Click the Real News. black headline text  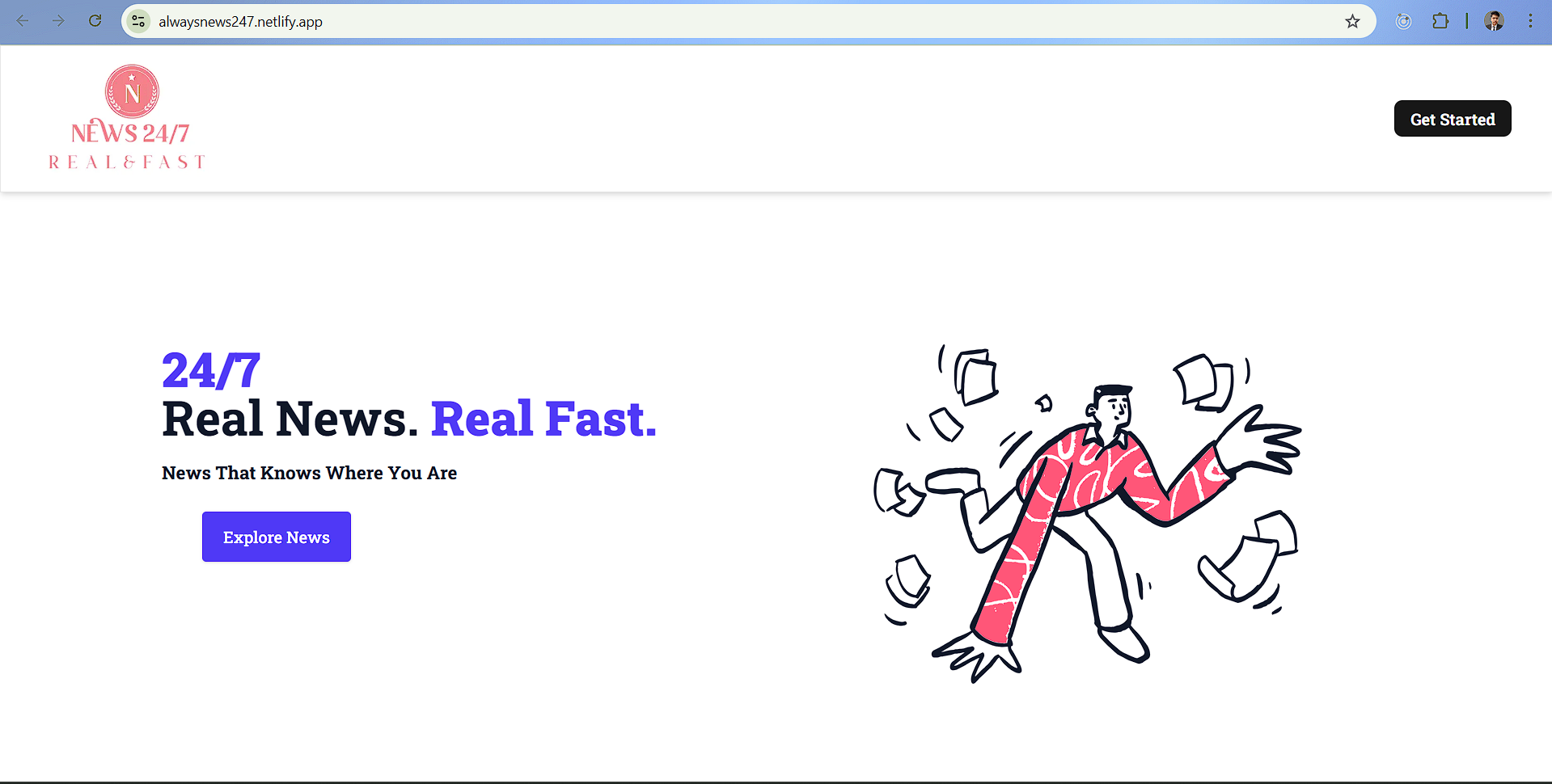point(290,419)
